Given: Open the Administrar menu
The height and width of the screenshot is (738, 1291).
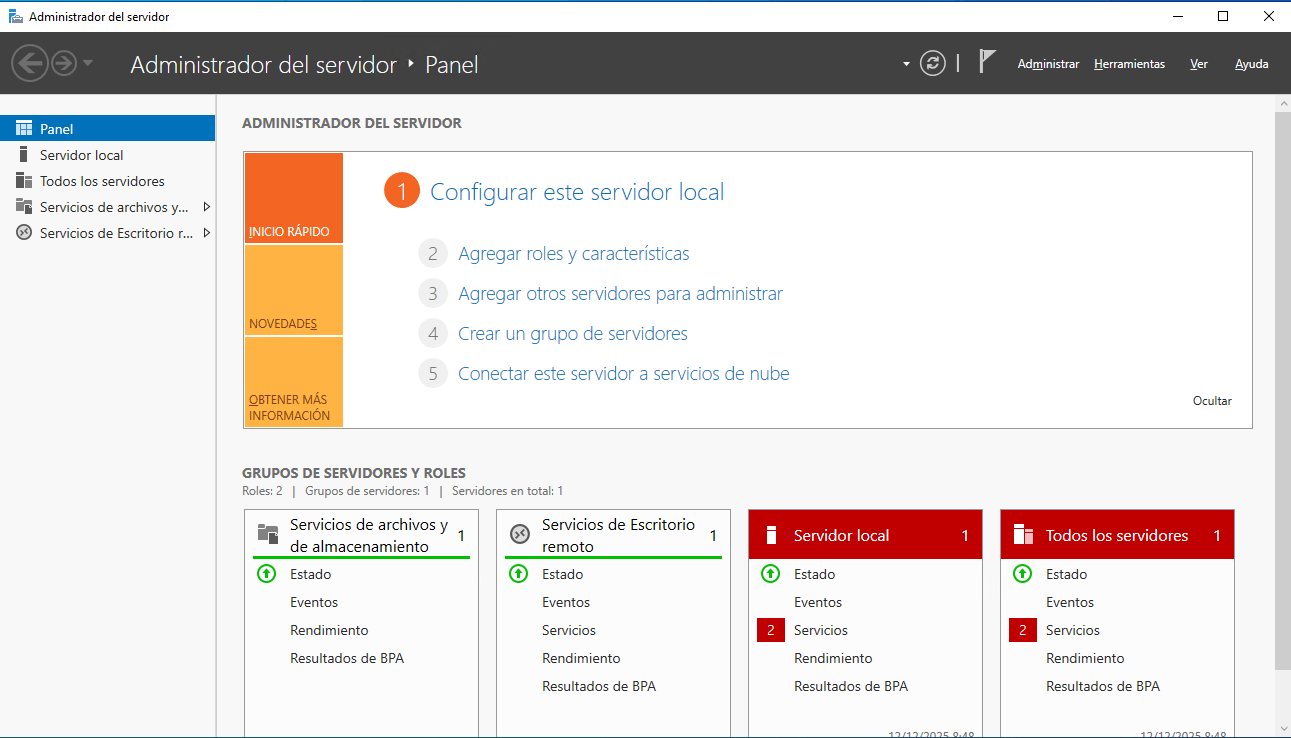Looking at the screenshot, I should (1048, 64).
